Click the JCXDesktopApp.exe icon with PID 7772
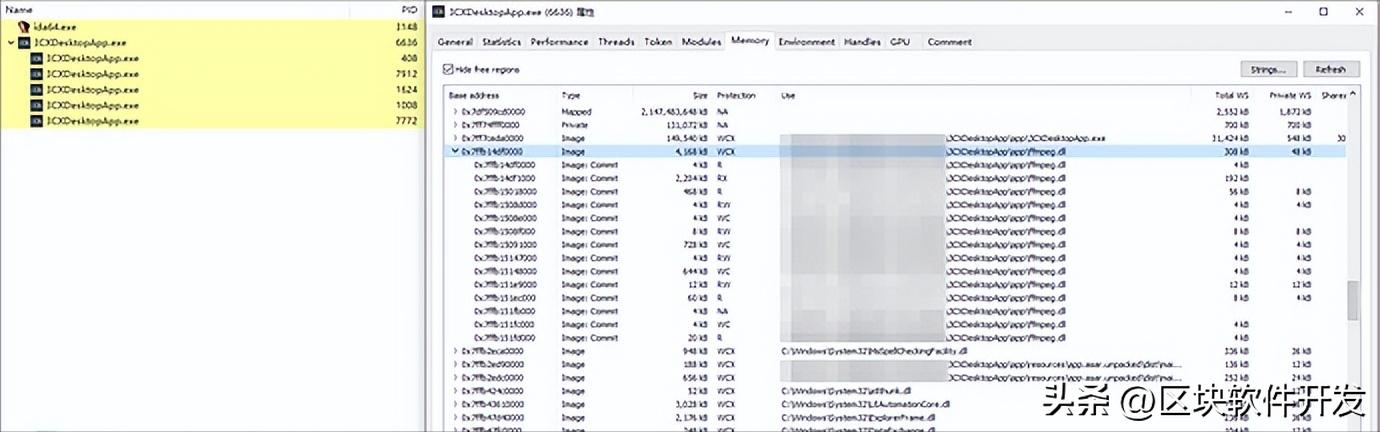The image size is (1380, 432). pyautogui.click(x=37, y=121)
